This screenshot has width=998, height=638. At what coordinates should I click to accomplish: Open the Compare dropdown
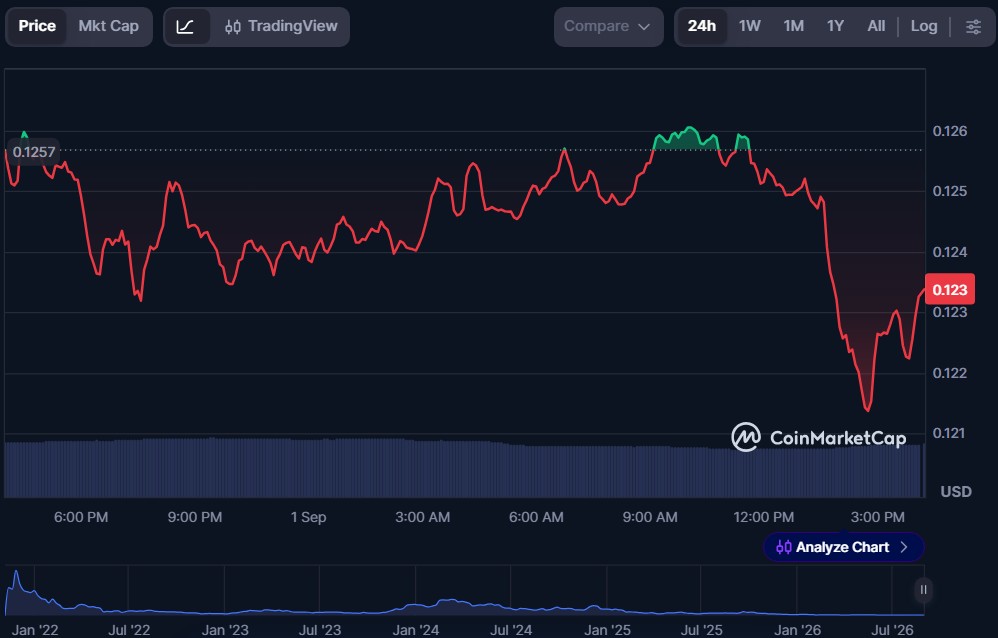coord(608,27)
